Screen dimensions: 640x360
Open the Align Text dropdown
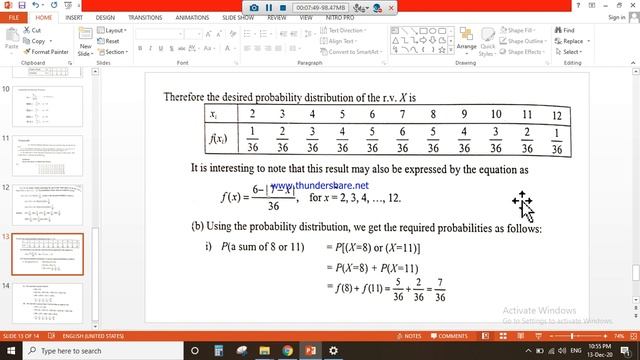(x=338, y=41)
